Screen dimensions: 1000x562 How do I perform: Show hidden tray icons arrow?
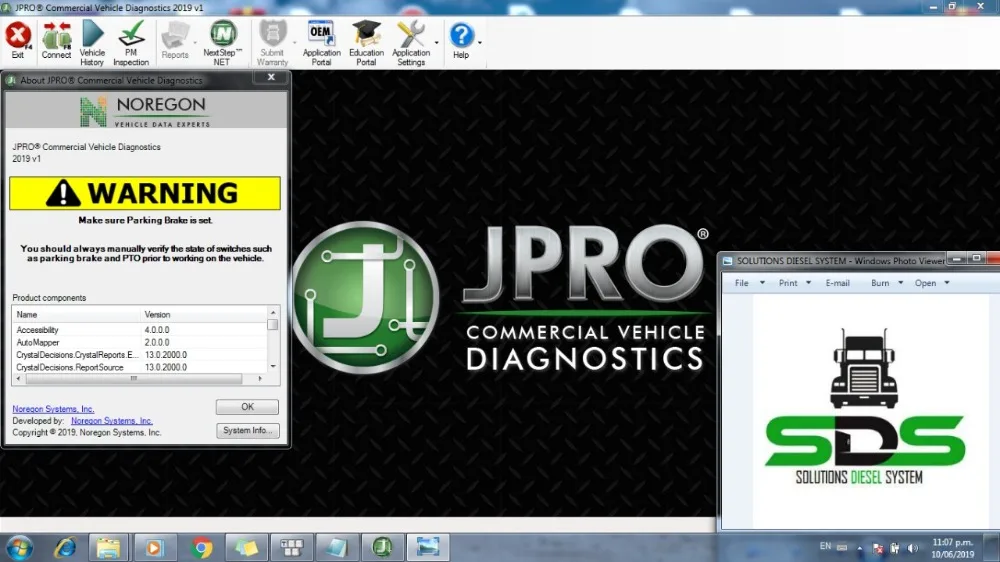click(x=860, y=548)
